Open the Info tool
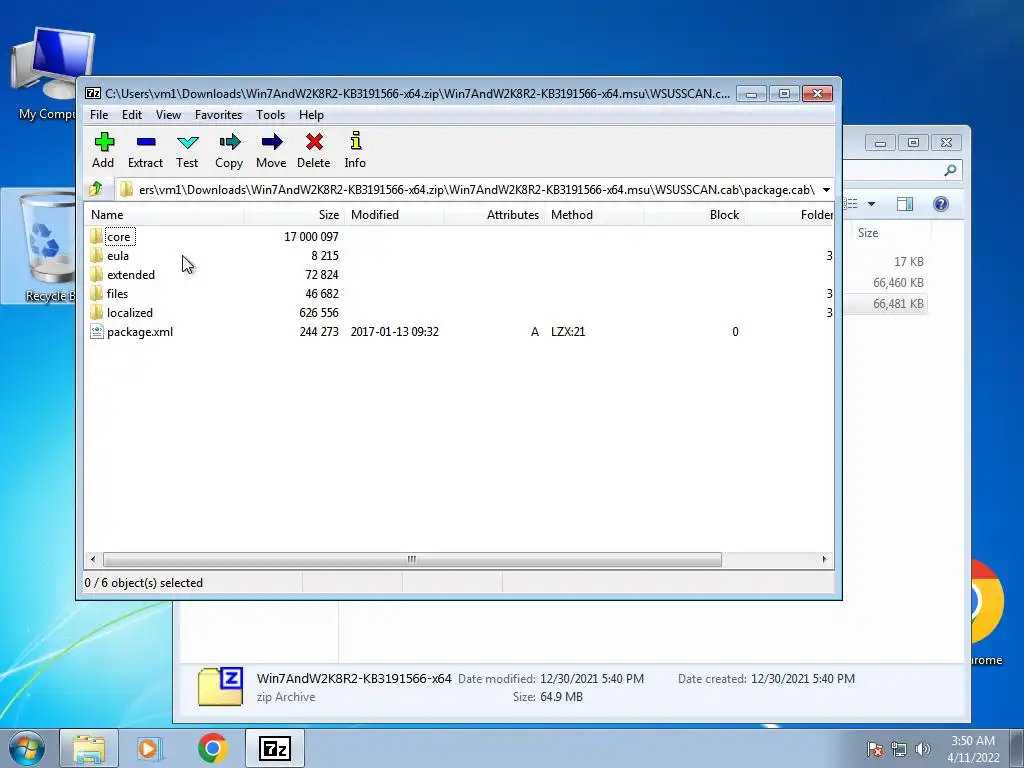Screen dimensions: 1024x768 tap(356, 141)
